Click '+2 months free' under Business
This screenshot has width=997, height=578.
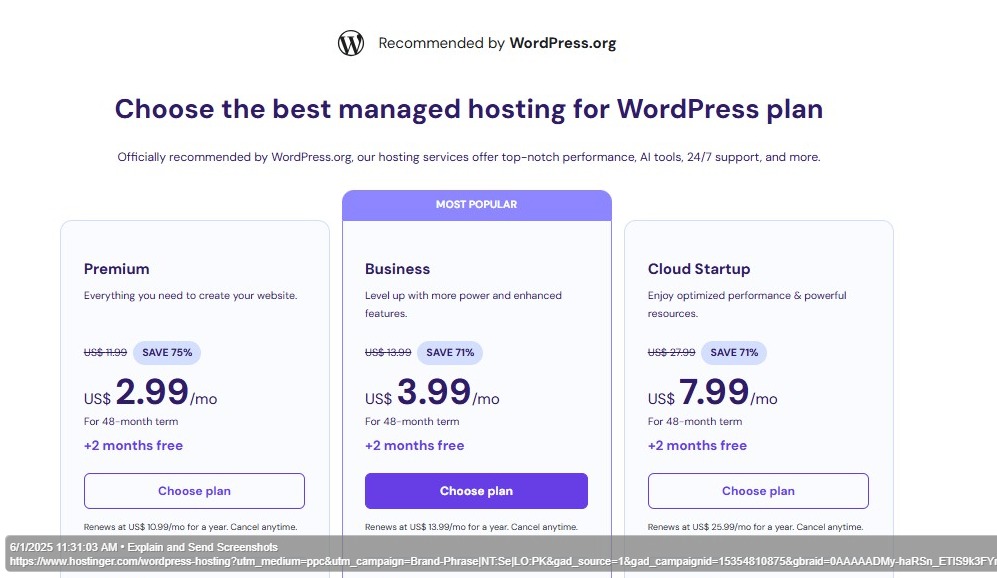415,446
